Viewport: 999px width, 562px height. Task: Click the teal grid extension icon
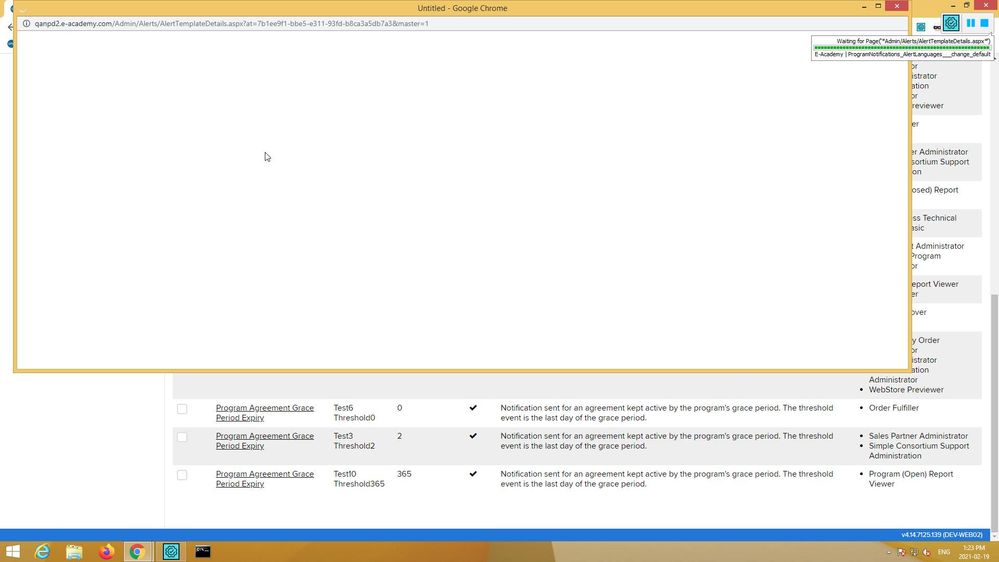coord(921,27)
